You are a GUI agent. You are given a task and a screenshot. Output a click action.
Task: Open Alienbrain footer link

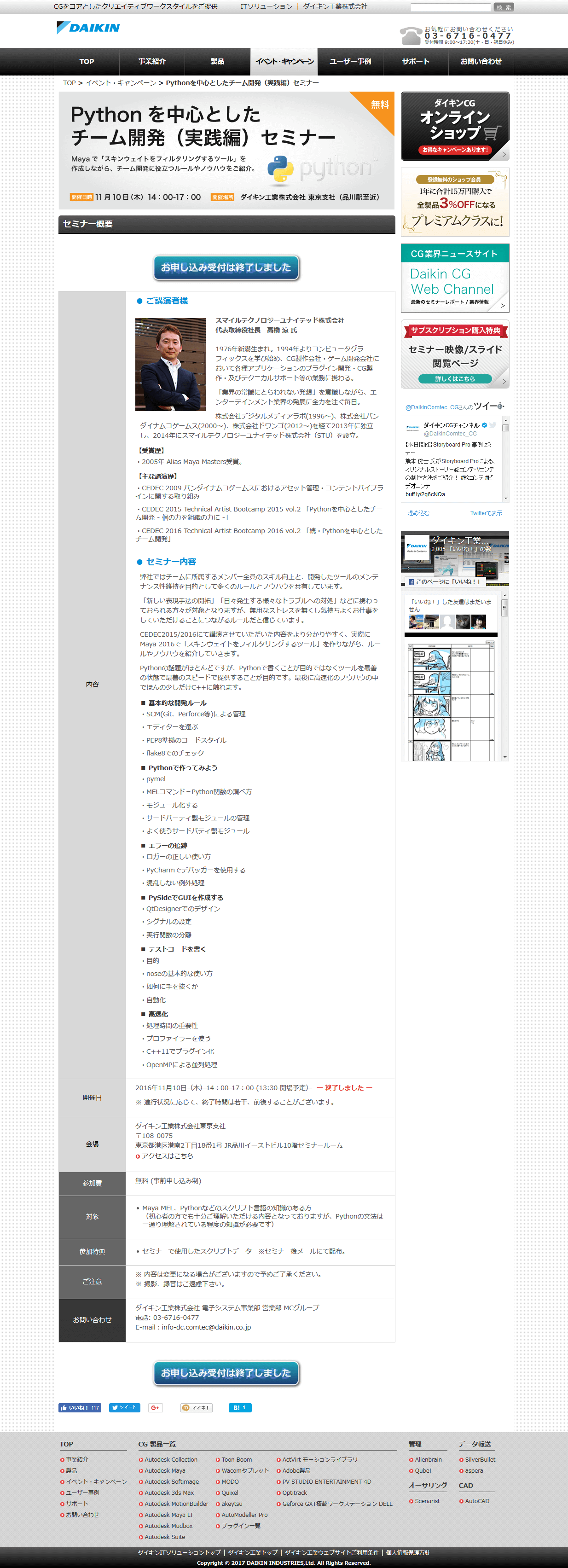[x=428, y=1460]
